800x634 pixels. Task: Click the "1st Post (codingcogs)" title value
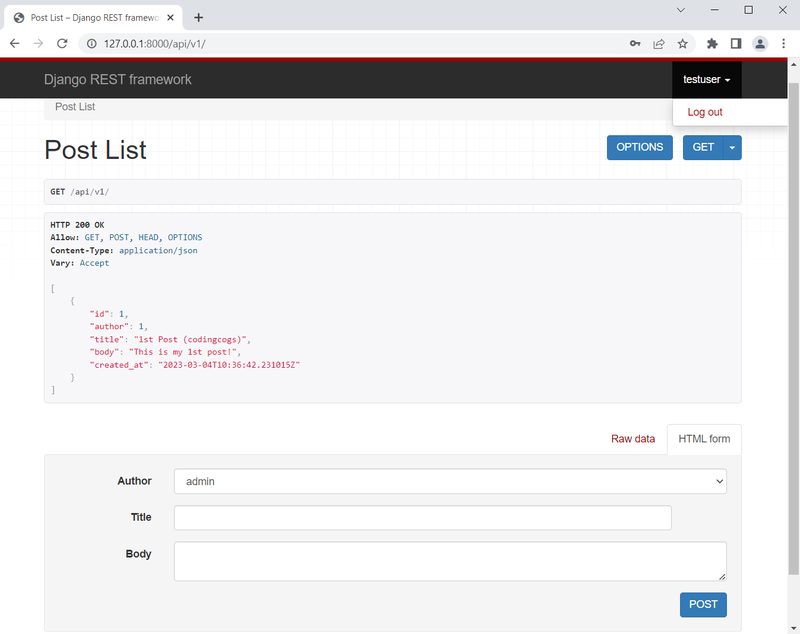coord(192,340)
